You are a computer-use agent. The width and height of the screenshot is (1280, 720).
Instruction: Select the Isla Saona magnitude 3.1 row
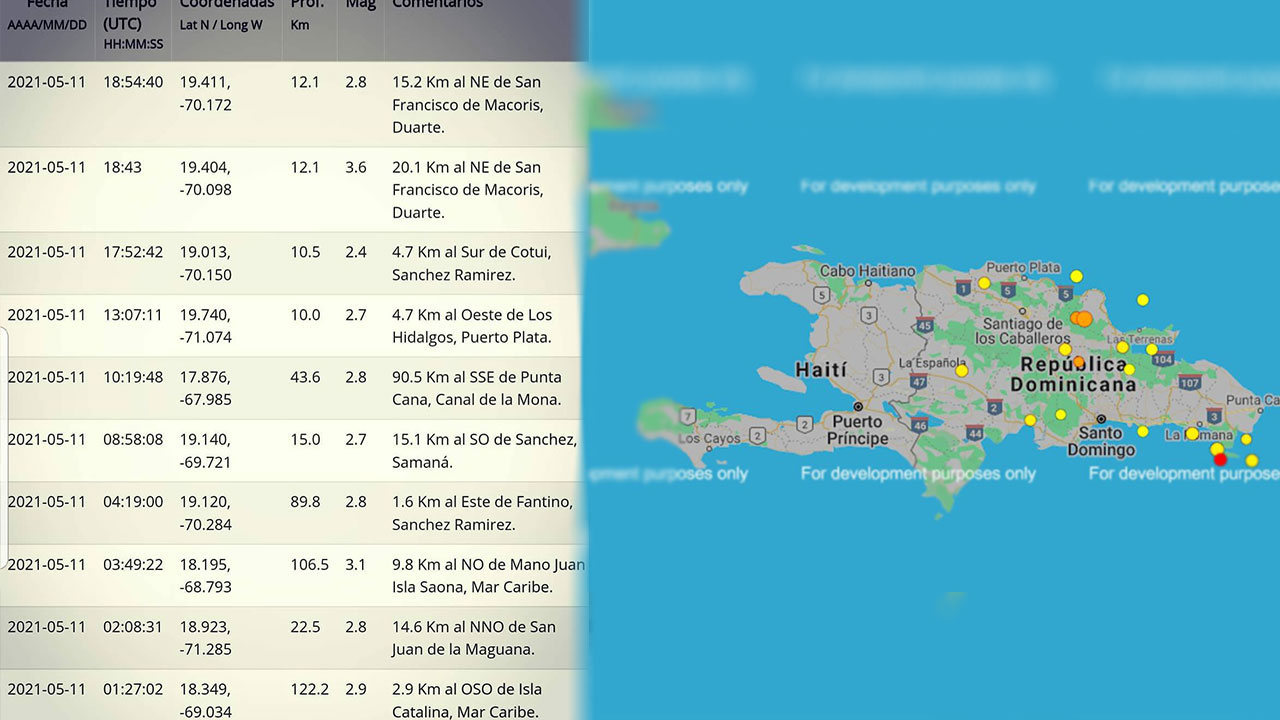pyautogui.click(x=290, y=575)
